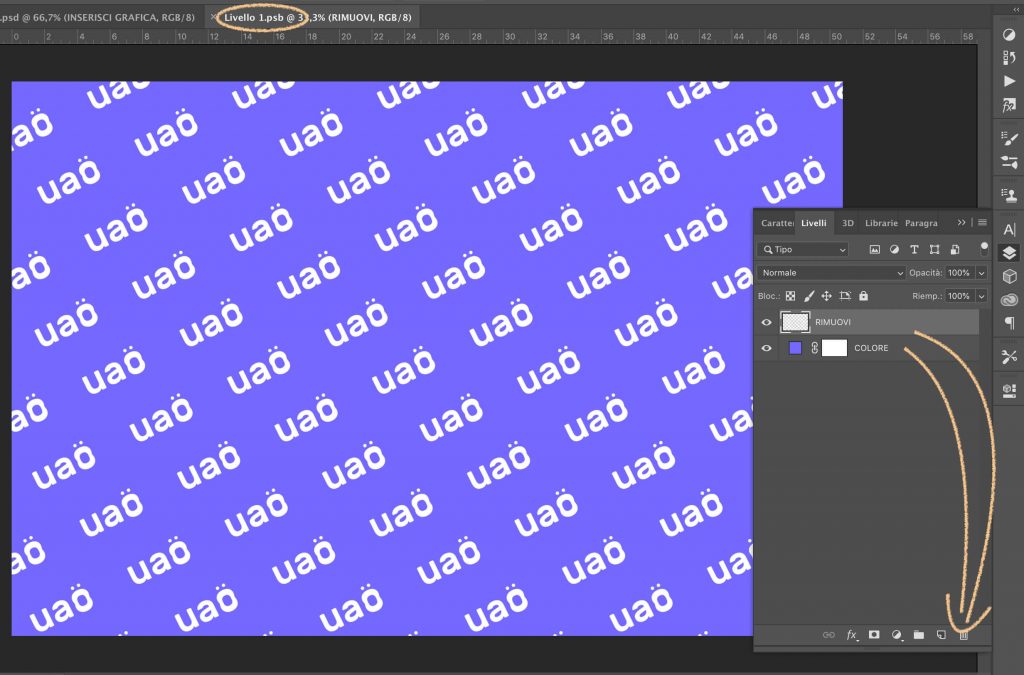Lock all properties with the padlock icon
Image resolution: width=1024 pixels, height=675 pixels.
[863, 296]
